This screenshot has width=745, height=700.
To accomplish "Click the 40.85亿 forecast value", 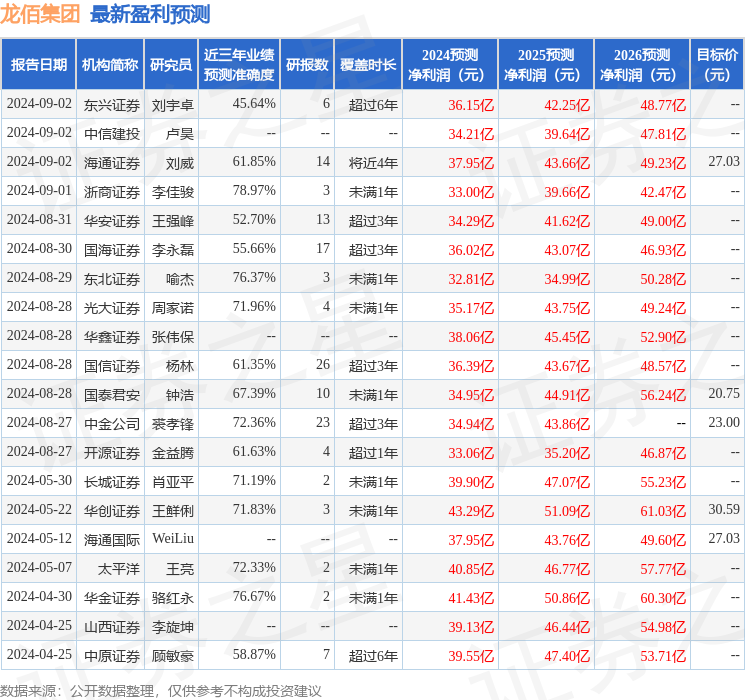I will point(471,569).
